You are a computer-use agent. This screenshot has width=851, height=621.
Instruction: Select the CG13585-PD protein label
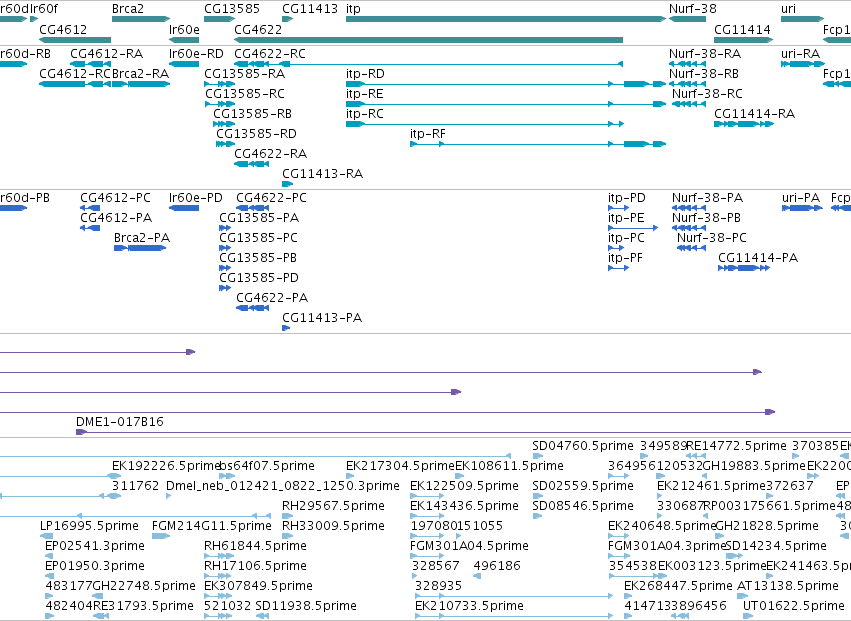click(259, 278)
